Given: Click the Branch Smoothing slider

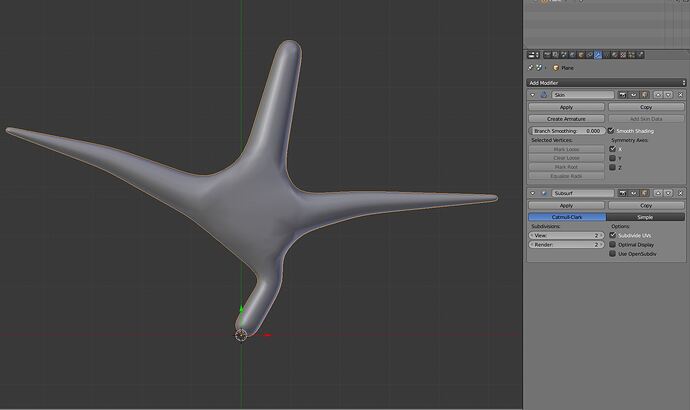Looking at the screenshot, I should (567, 131).
